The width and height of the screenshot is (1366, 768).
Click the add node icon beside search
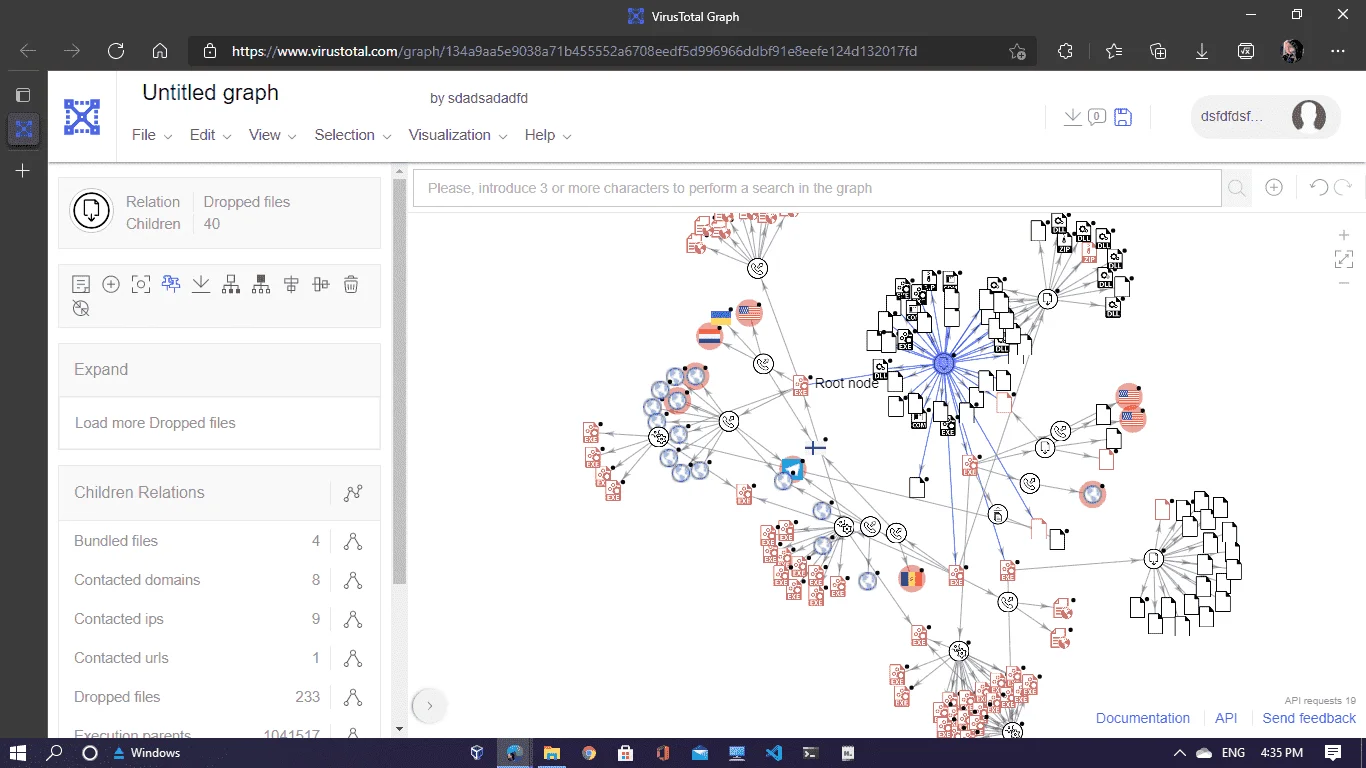pos(1274,188)
